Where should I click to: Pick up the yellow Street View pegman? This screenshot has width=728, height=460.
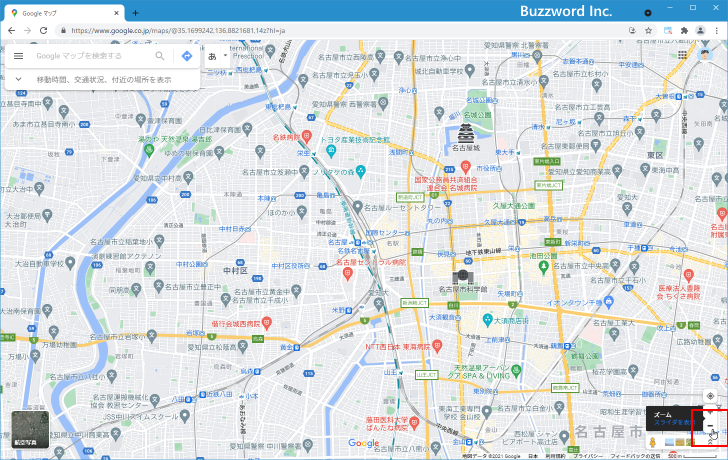(x=652, y=442)
